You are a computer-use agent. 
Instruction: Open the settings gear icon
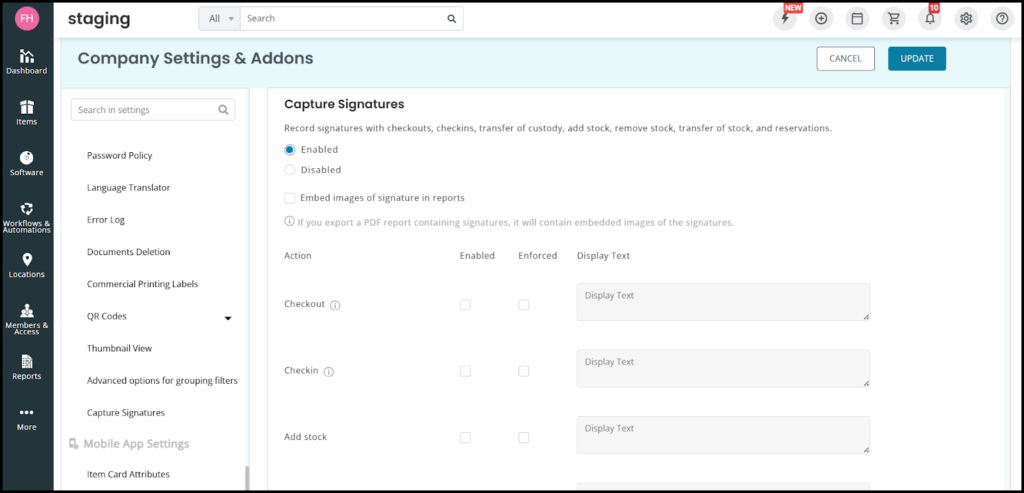tap(966, 18)
